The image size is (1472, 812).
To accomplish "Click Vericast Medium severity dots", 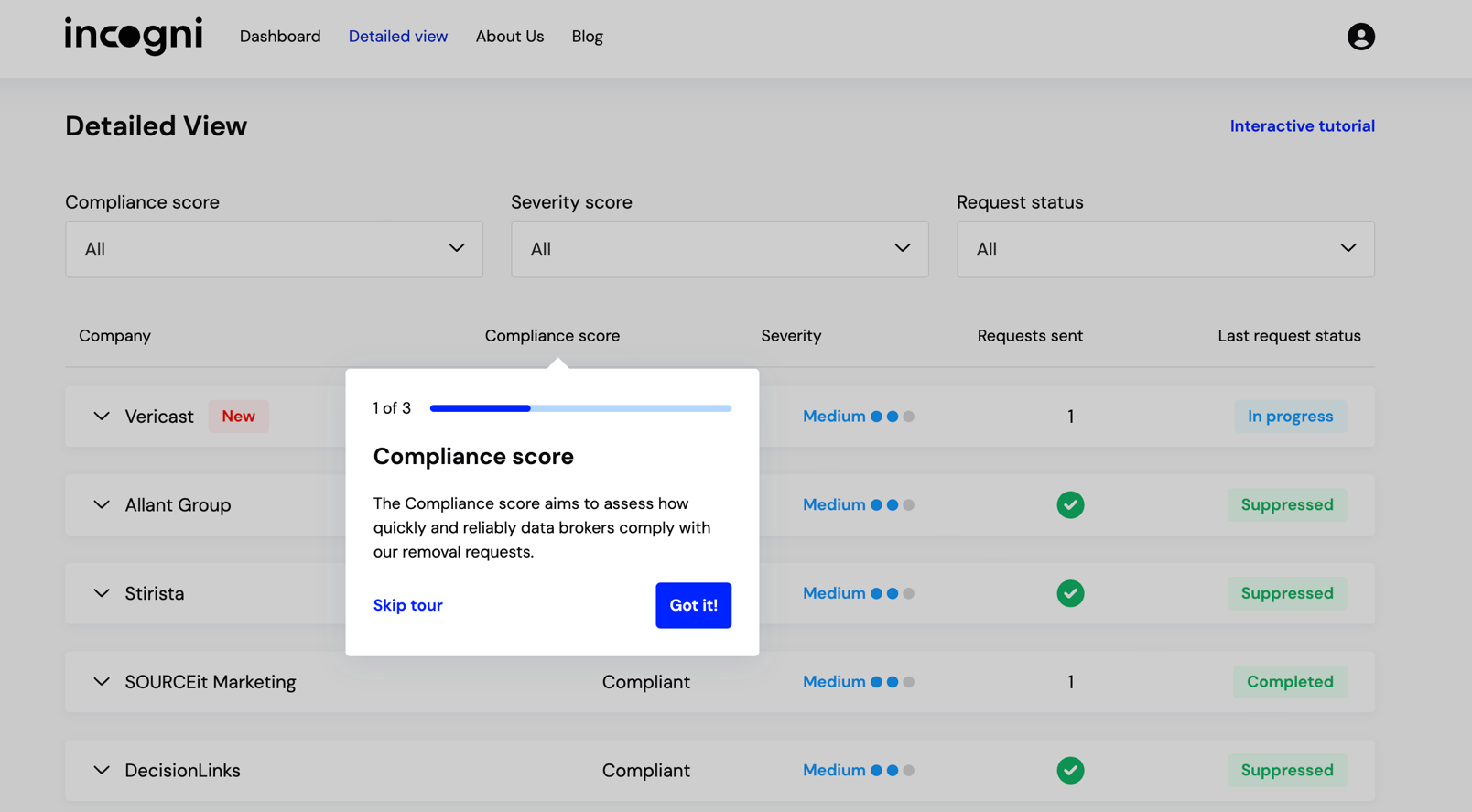I will click(x=892, y=417).
